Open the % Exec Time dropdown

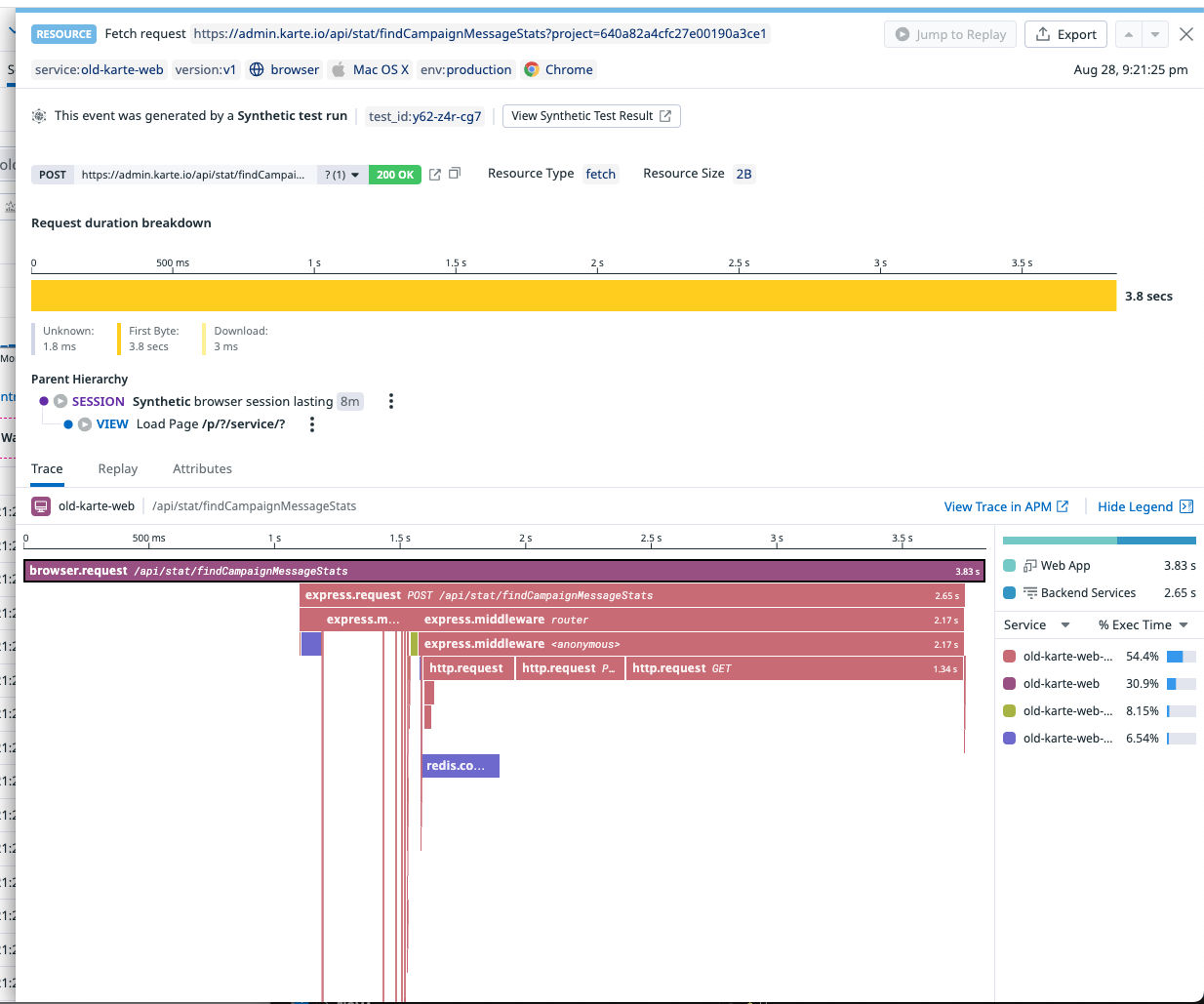pyautogui.click(x=1143, y=625)
